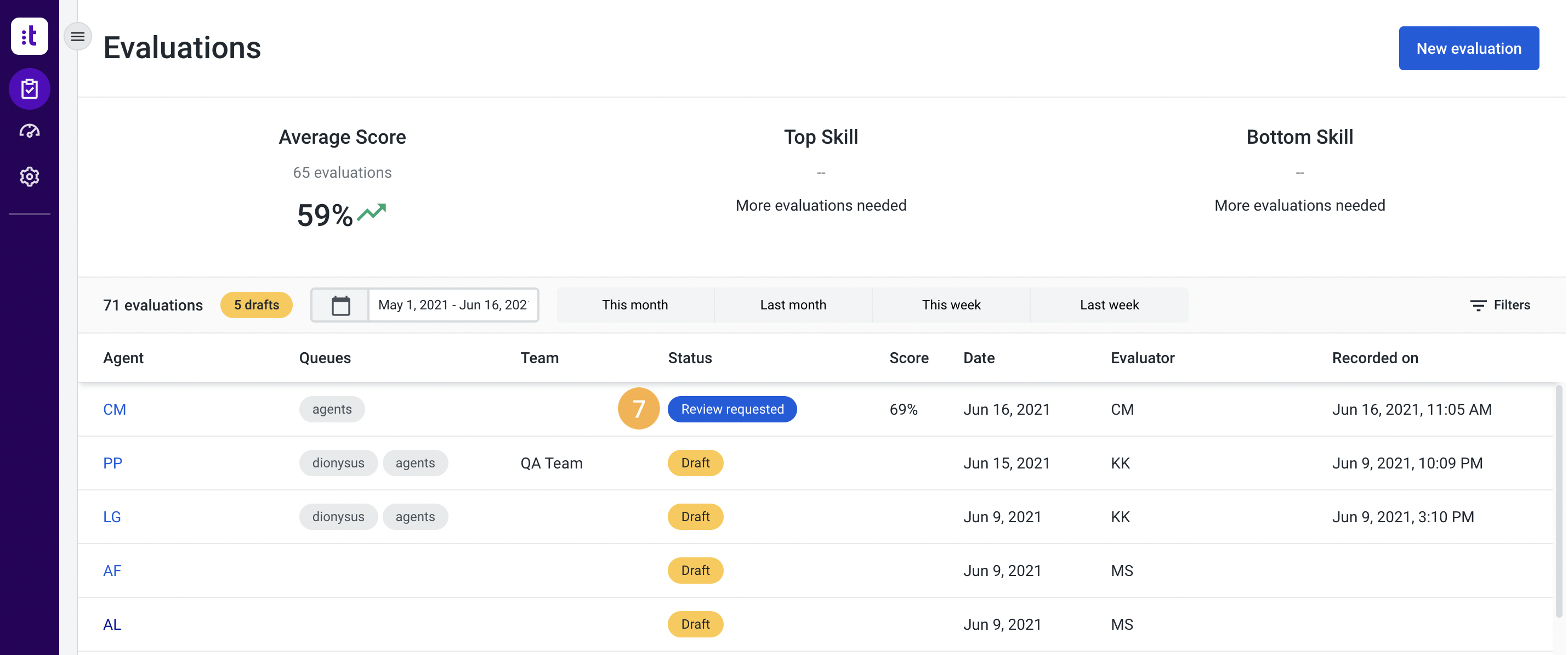Select the Last week range

(x=1109, y=305)
